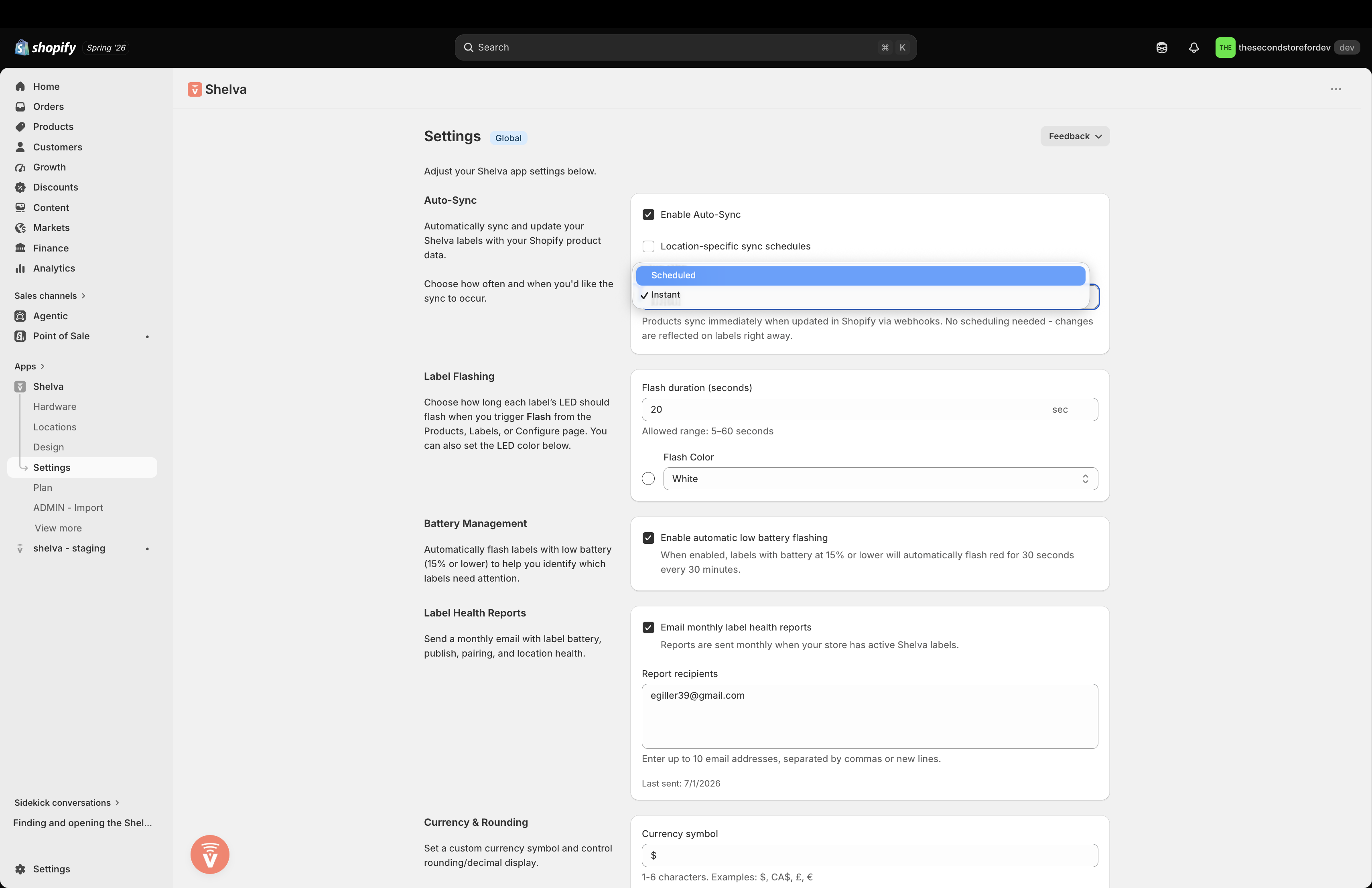
Task: Open the notifications bell
Action: point(1194,48)
